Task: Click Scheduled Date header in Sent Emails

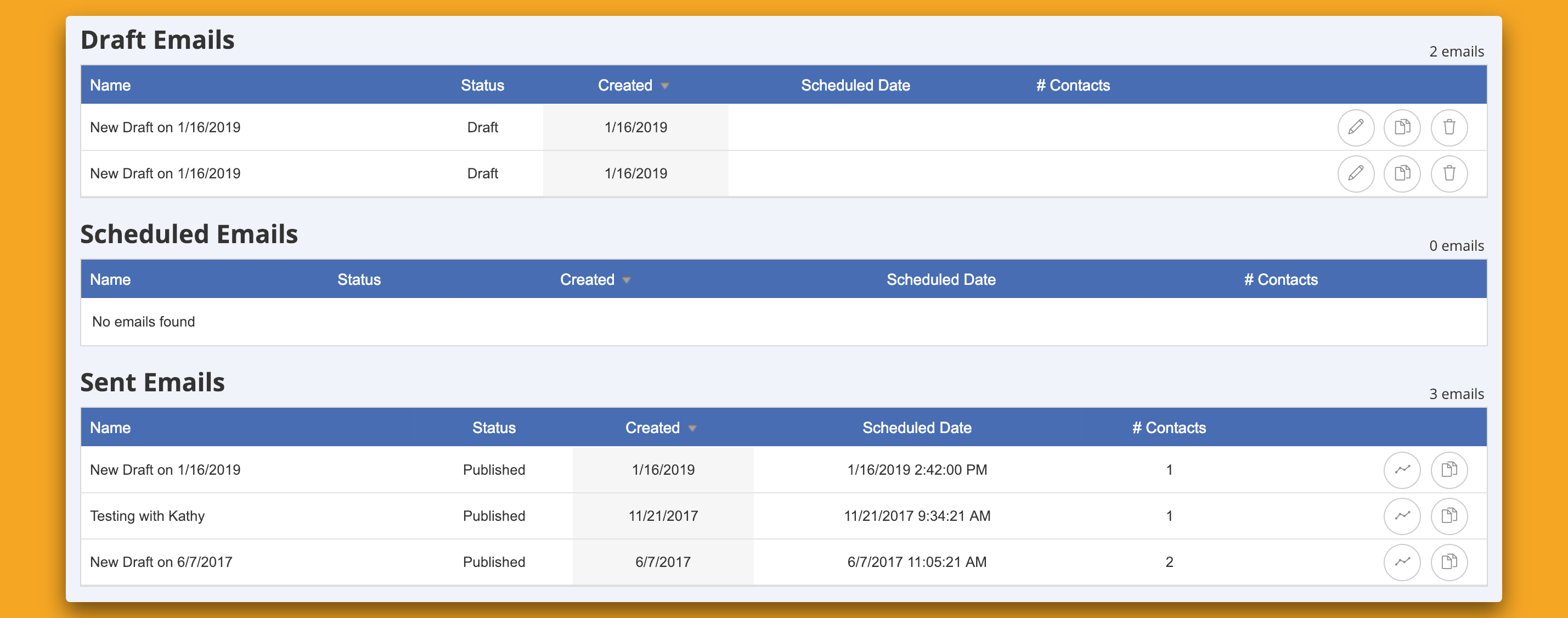Action: [916, 428]
